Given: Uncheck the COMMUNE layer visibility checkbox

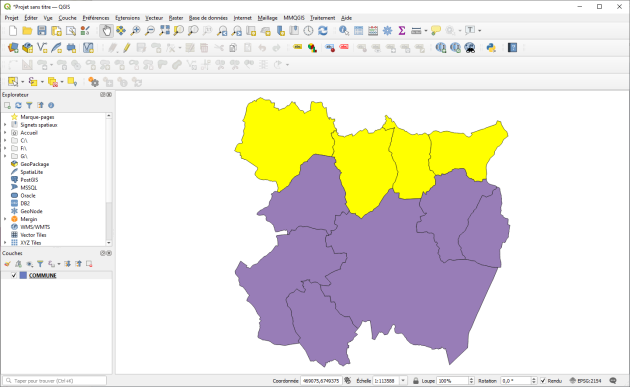Looking at the screenshot, I should tap(14, 276).
